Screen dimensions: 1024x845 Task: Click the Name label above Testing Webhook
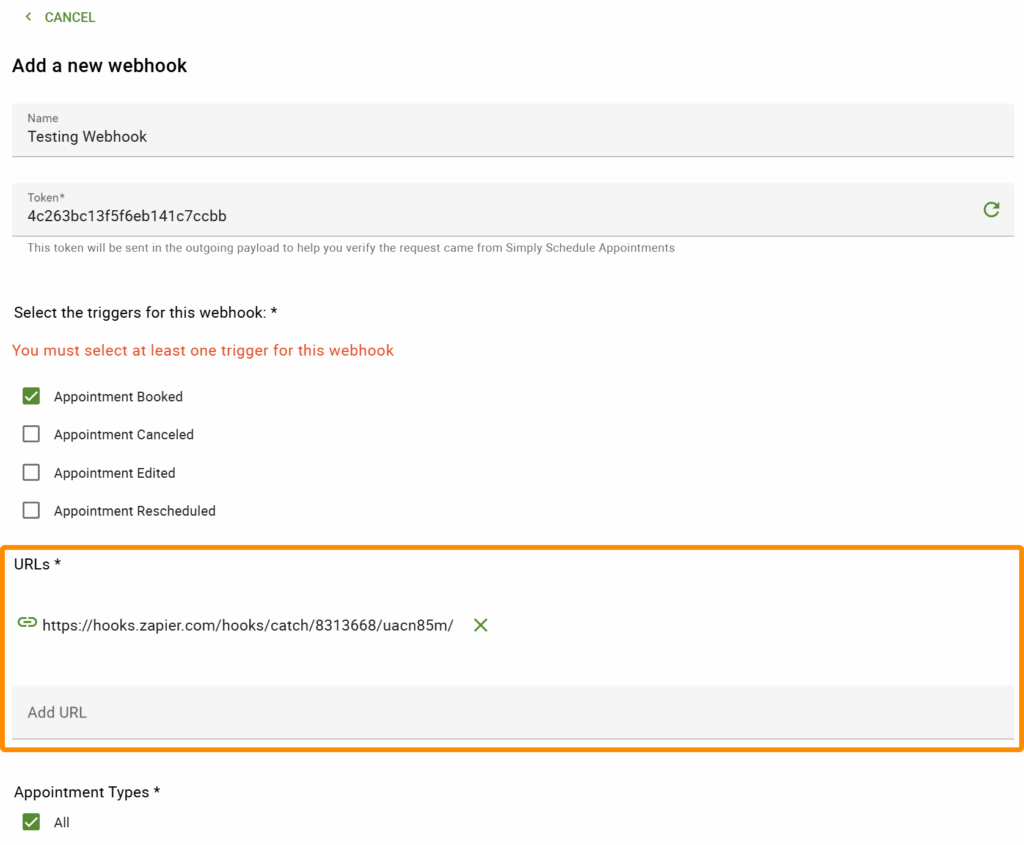[43, 118]
